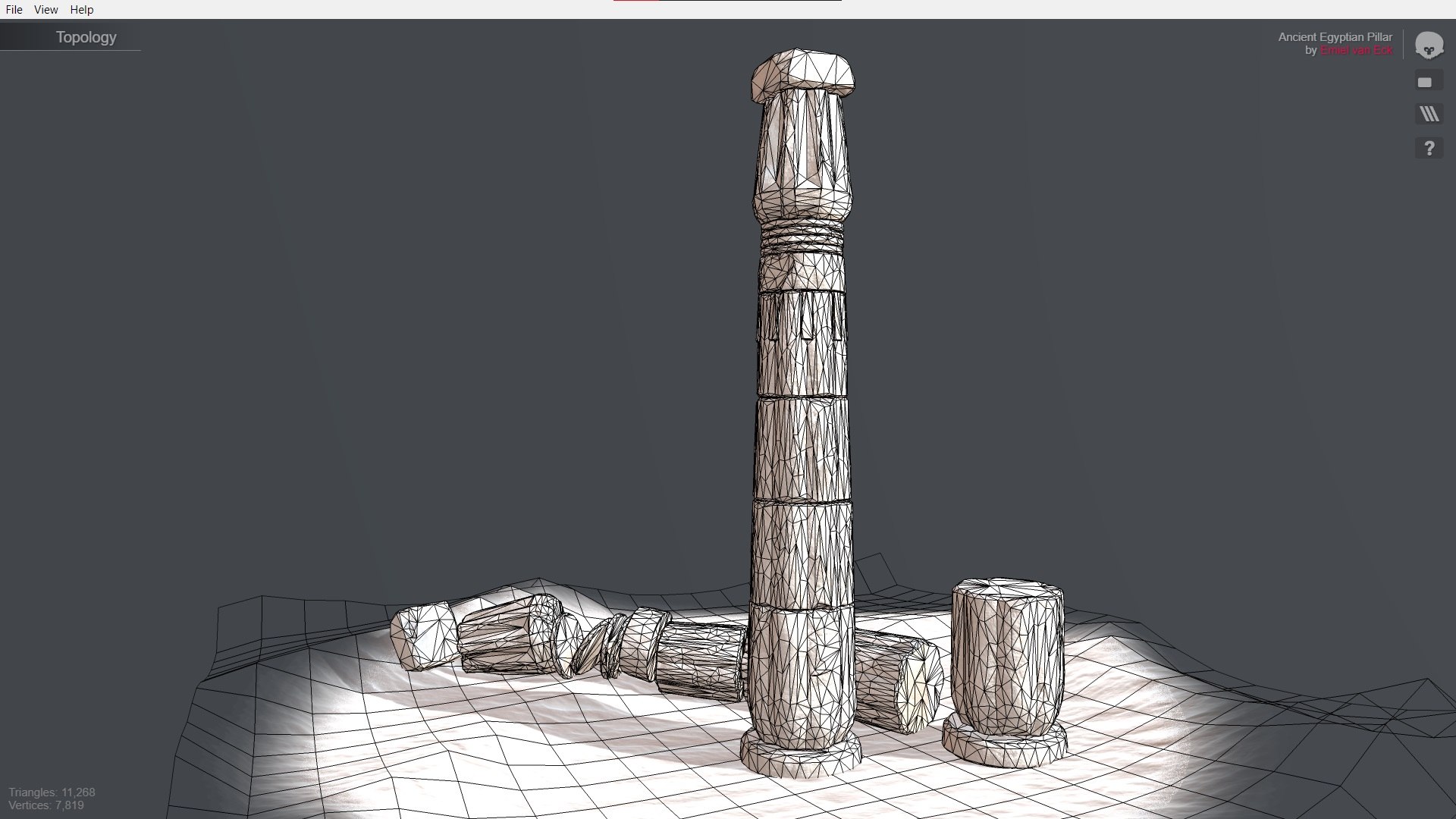
Task: Open layer views with the striped icon
Action: pyautogui.click(x=1429, y=115)
